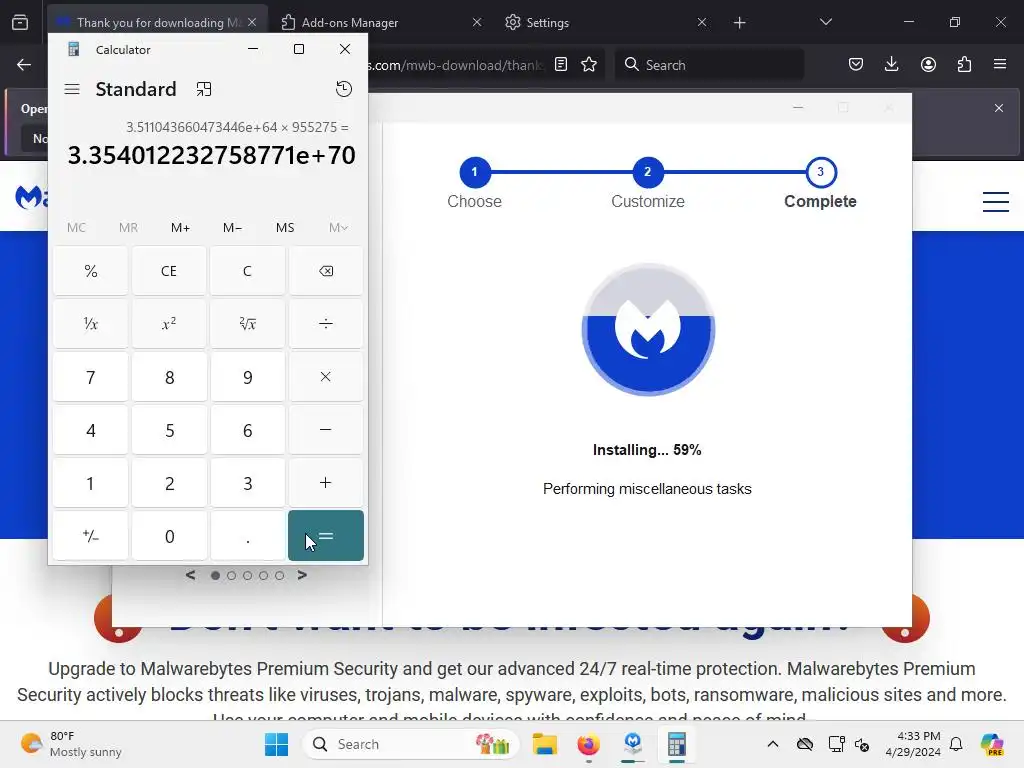Click digit 6 on Calculator
Viewport: 1024px width, 768px height.
click(x=248, y=430)
